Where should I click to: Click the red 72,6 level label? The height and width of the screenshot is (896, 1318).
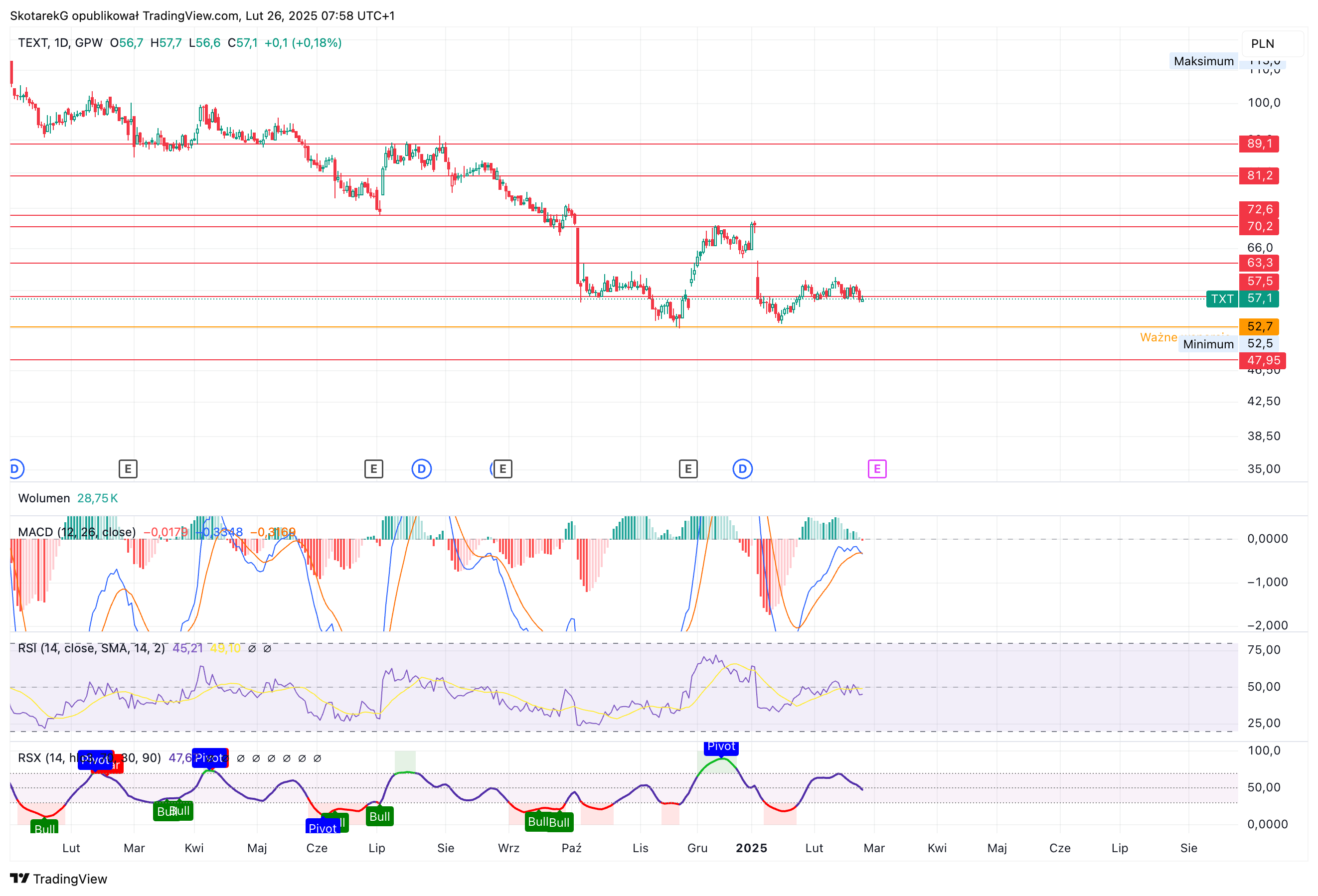coord(1259,209)
